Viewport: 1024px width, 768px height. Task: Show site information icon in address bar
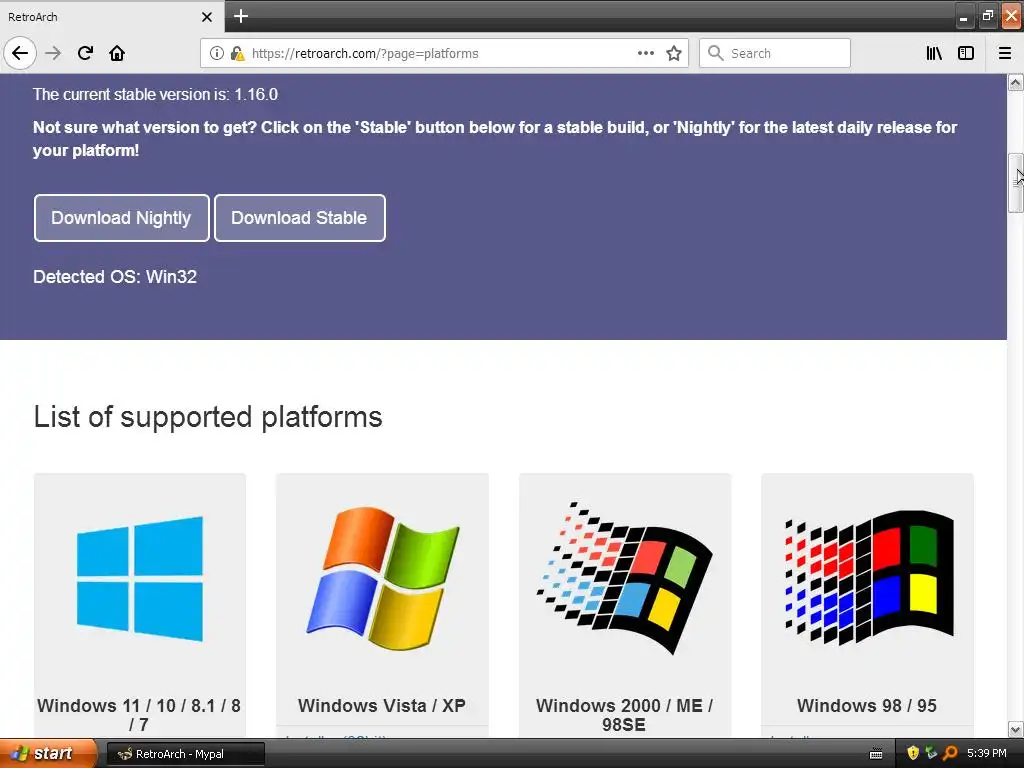click(216, 53)
